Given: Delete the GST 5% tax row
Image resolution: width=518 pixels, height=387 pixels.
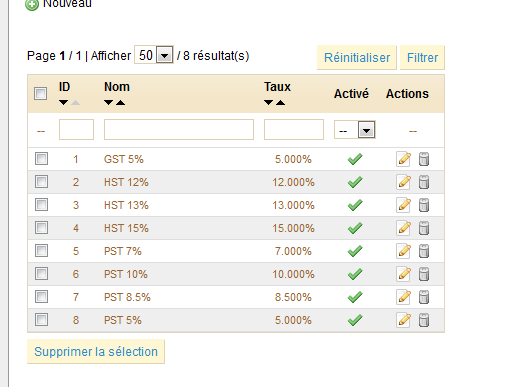Looking at the screenshot, I should [424, 159].
